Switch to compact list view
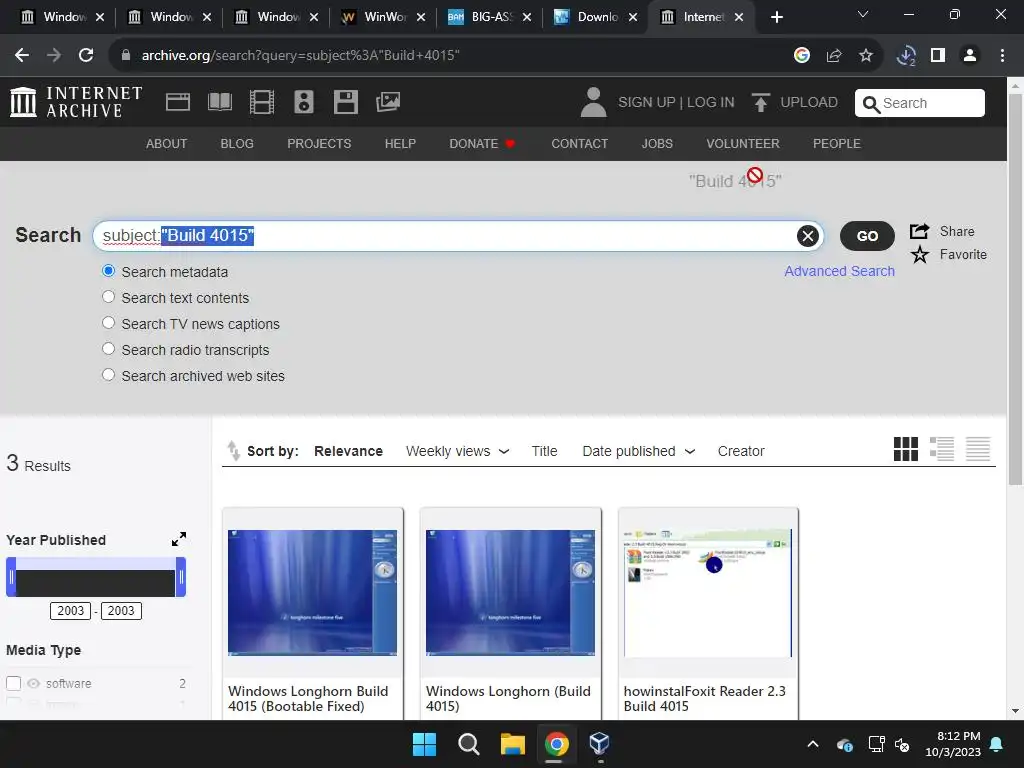The width and height of the screenshot is (1024, 768). 978,449
